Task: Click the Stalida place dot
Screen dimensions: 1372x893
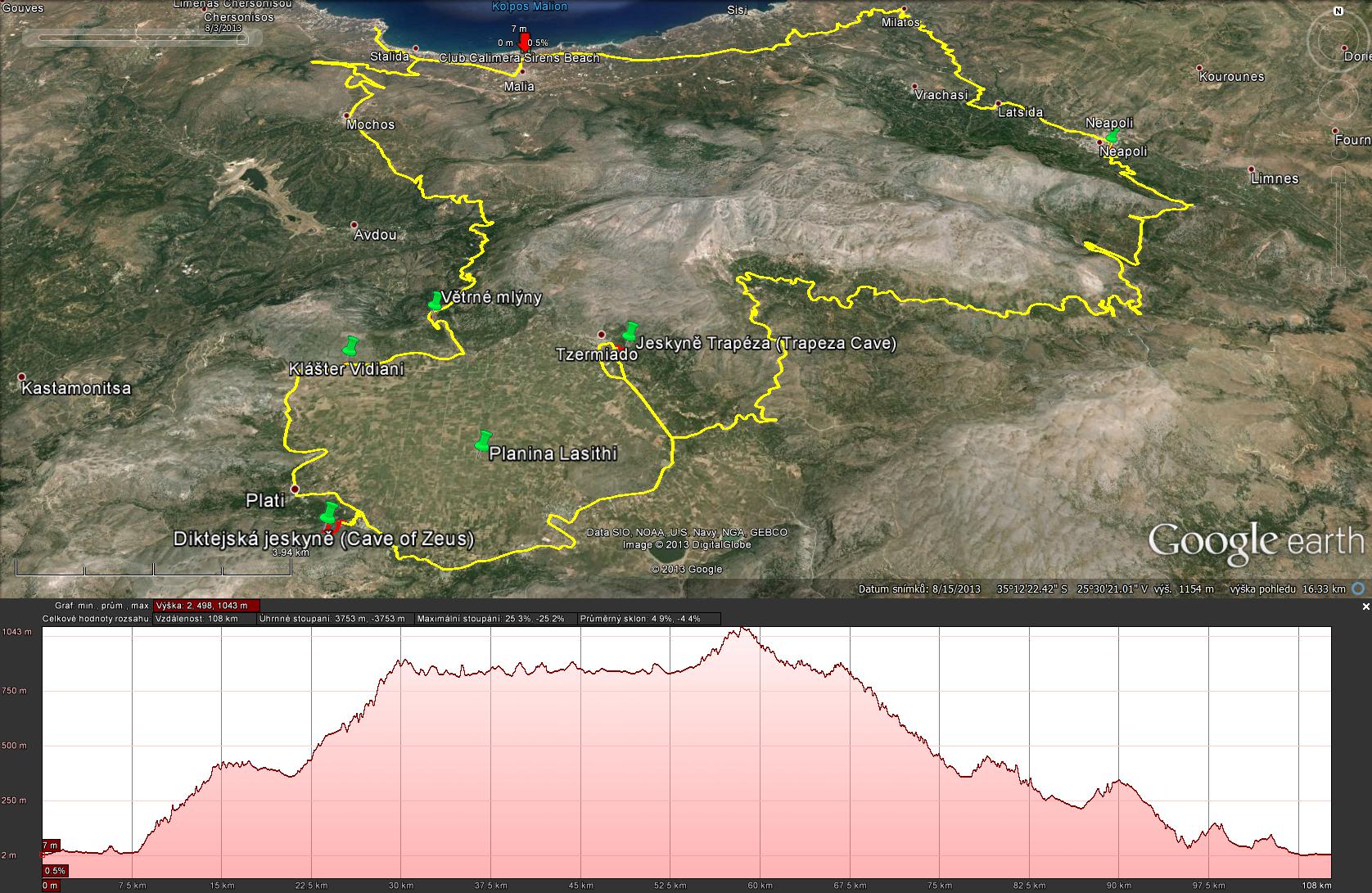Action: point(416,47)
